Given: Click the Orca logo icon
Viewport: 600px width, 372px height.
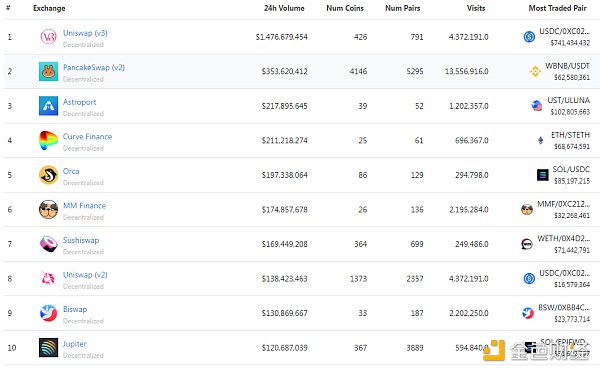Looking at the screenshot, I should click(49, 175).
